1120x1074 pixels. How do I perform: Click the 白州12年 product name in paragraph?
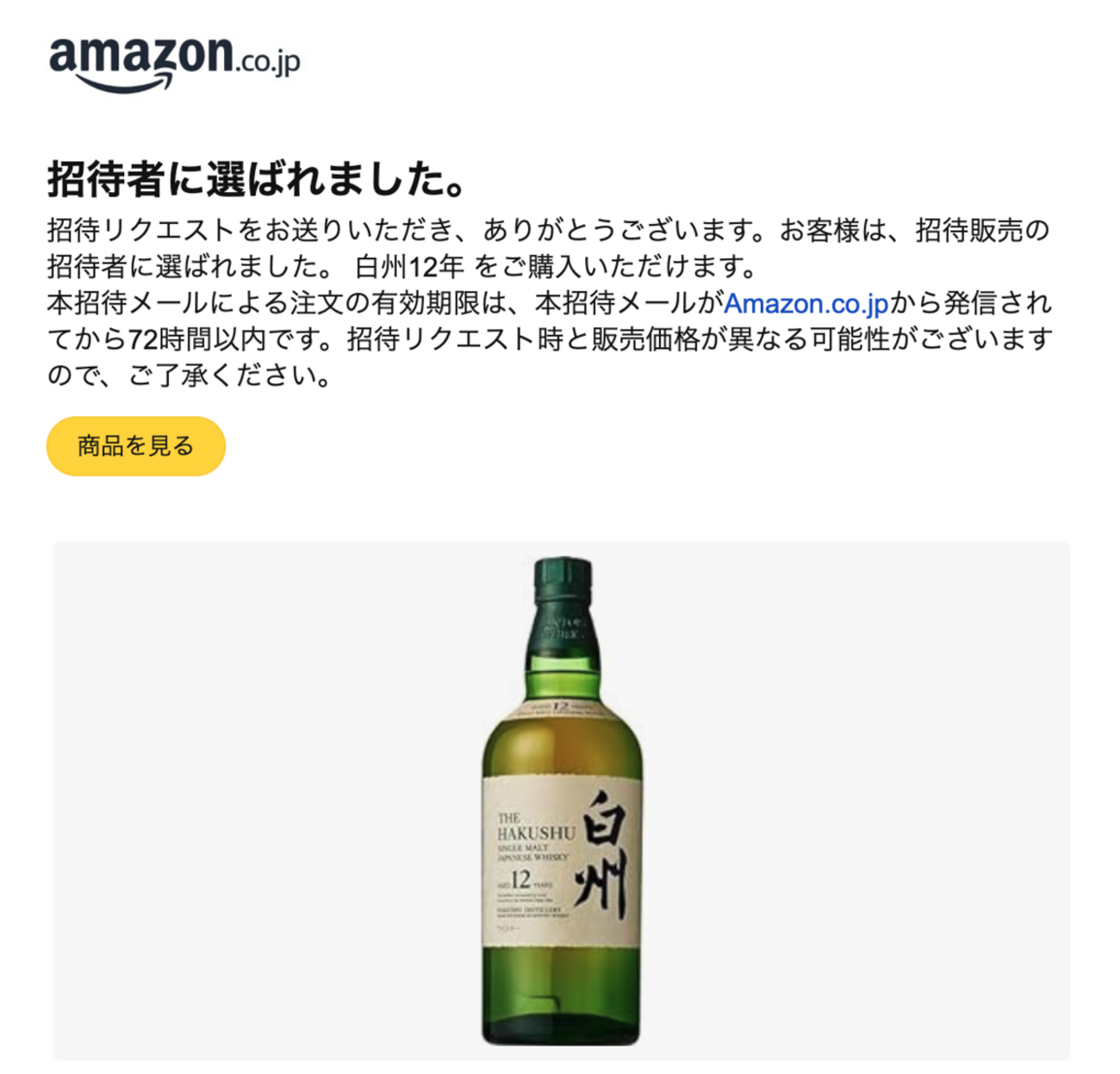[x=409, y=267]
